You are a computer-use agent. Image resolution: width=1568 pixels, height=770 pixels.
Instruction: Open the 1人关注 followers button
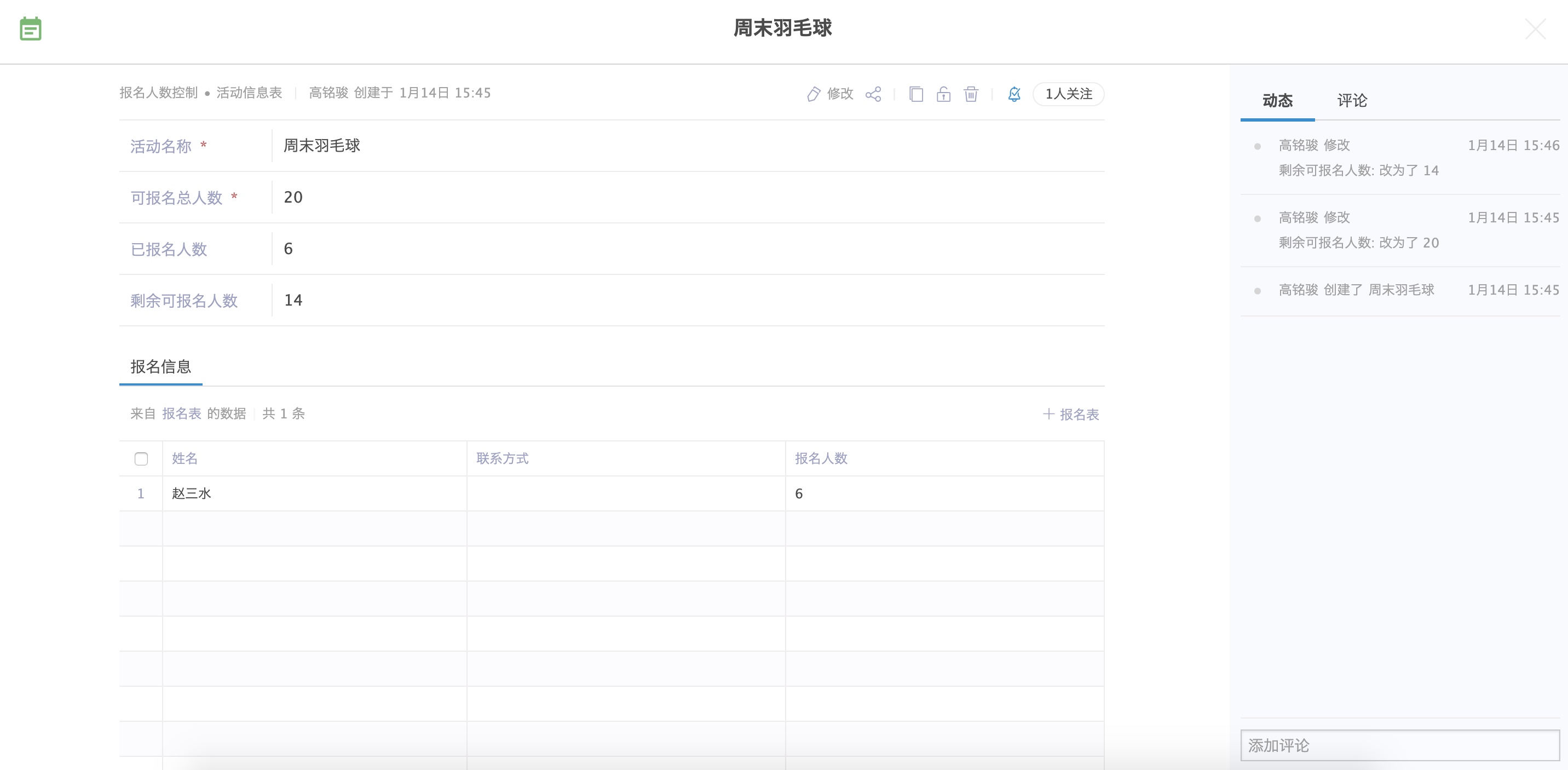coord(1068,94)
